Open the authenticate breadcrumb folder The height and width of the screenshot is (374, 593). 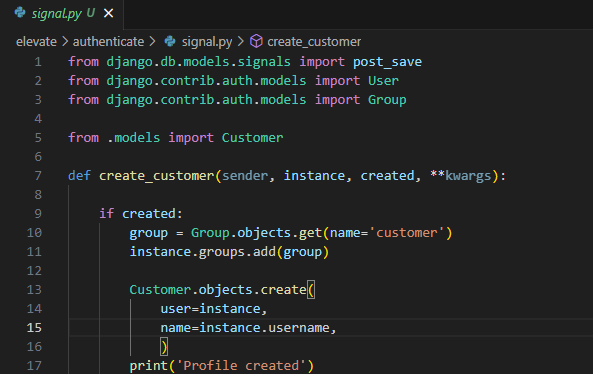[x=108, y=42]
